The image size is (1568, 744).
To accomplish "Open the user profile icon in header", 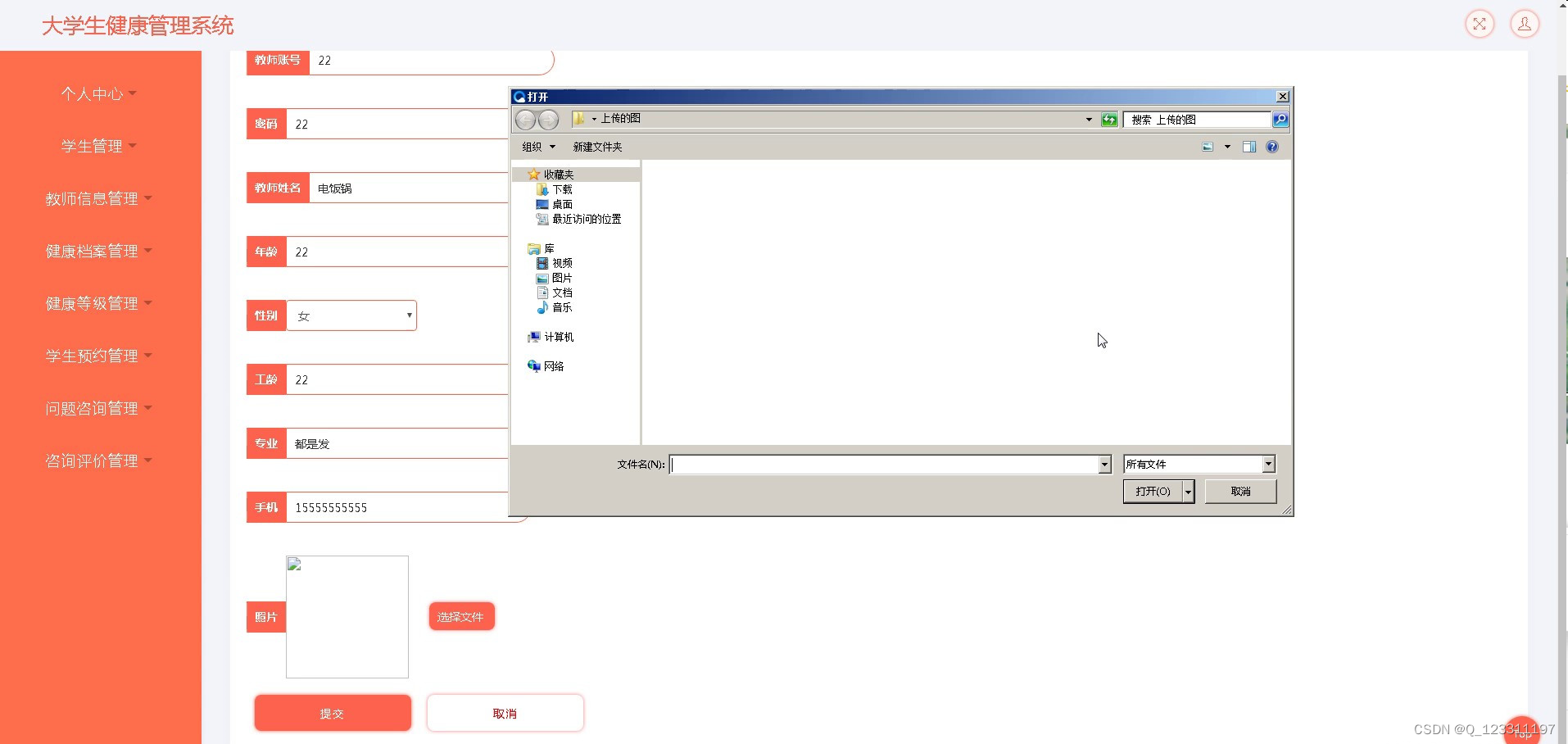I will point(1525,24).
